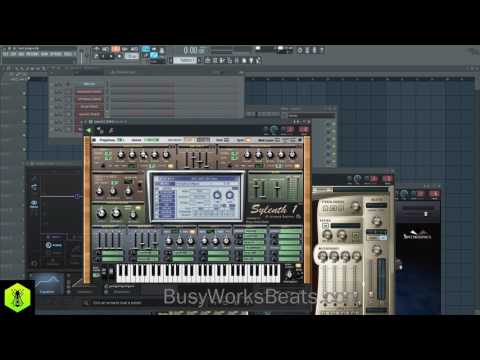Click Filter A Drive knob in Sylenth1
This screenshot has height=360, width=480.
(129, 191)
